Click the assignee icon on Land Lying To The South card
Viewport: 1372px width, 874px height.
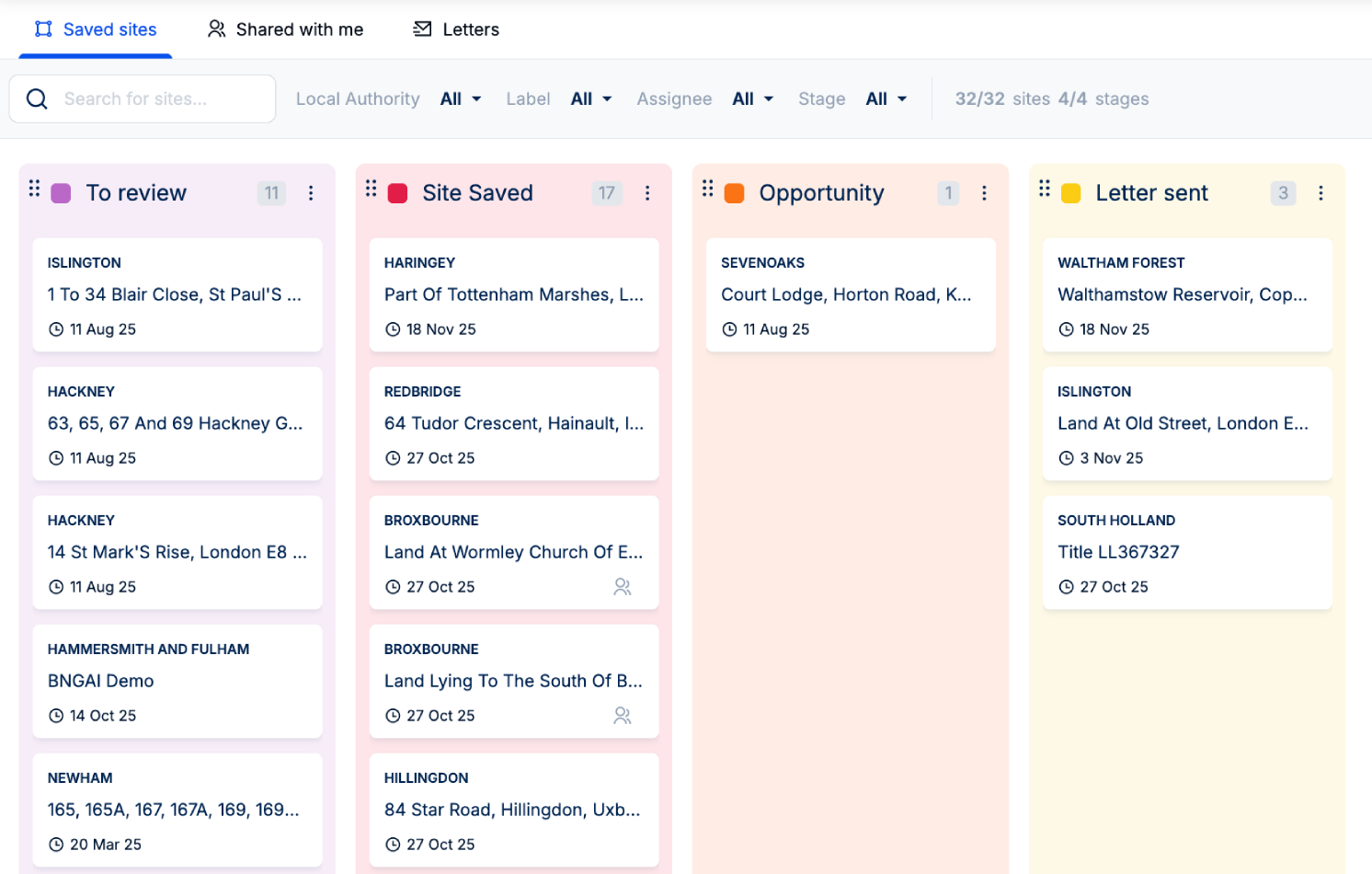coord(623,715)
